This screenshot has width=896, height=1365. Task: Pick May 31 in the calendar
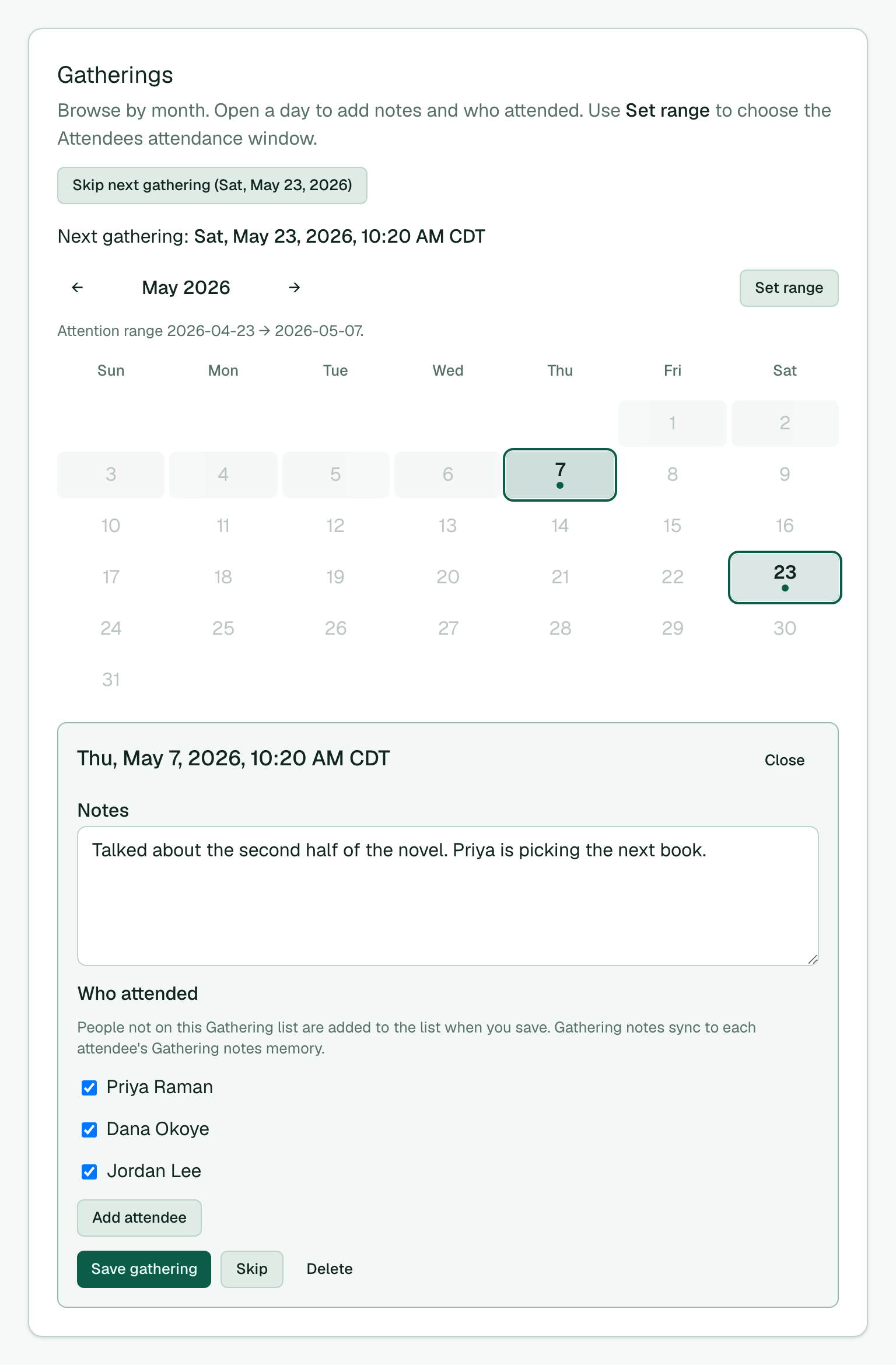pyautogui.click(x=111, y=680)
